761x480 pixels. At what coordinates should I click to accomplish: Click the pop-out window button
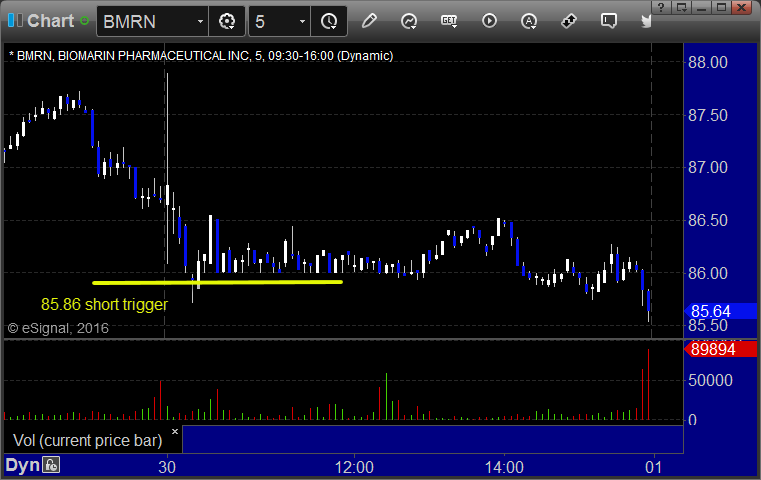point(681,7)
